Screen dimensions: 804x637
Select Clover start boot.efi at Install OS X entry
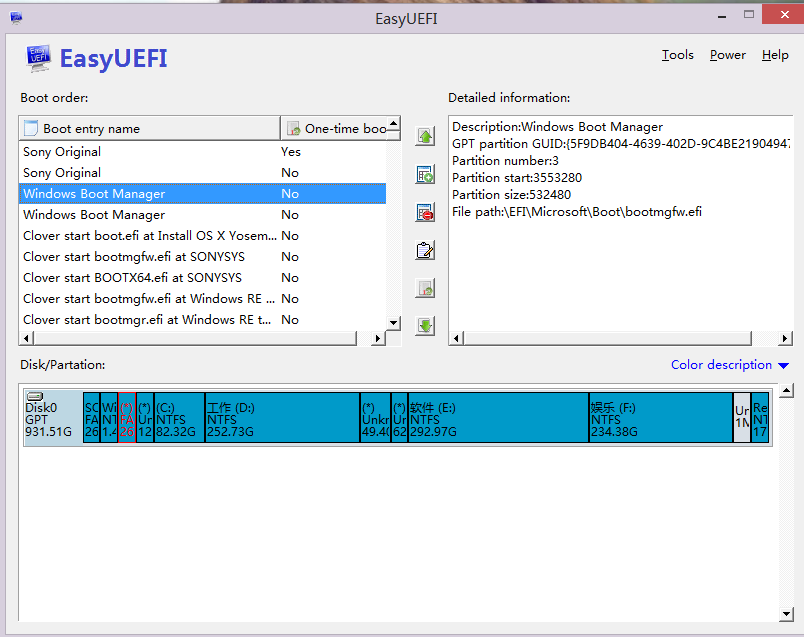(203, 236)
